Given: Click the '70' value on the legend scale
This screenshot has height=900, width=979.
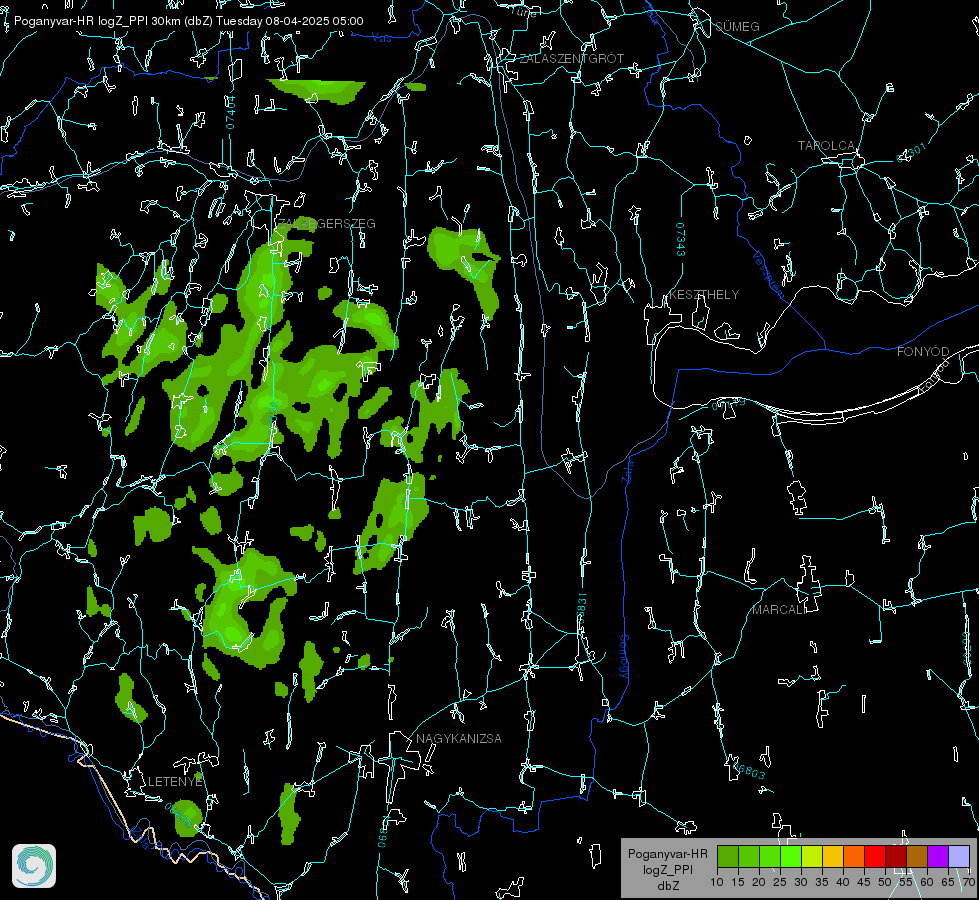Looking at the screenshot, I should [968, 883].
